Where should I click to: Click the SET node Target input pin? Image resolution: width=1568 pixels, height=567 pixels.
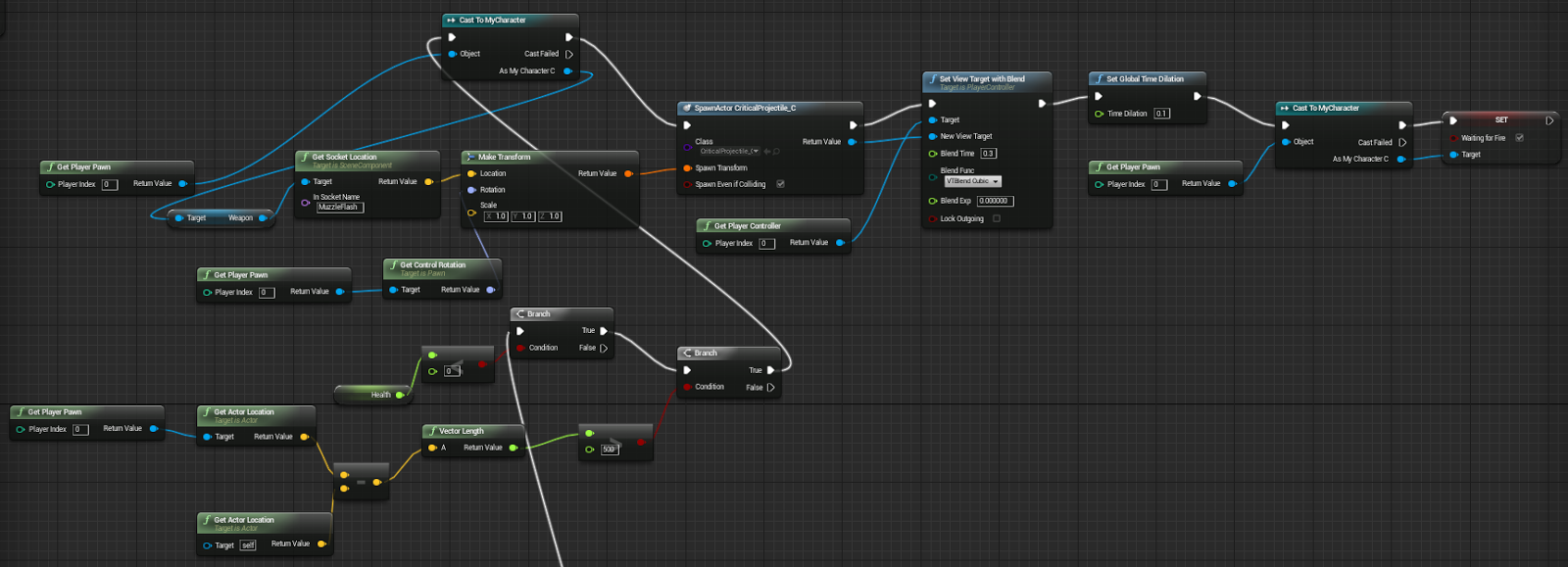(1453, 154)
